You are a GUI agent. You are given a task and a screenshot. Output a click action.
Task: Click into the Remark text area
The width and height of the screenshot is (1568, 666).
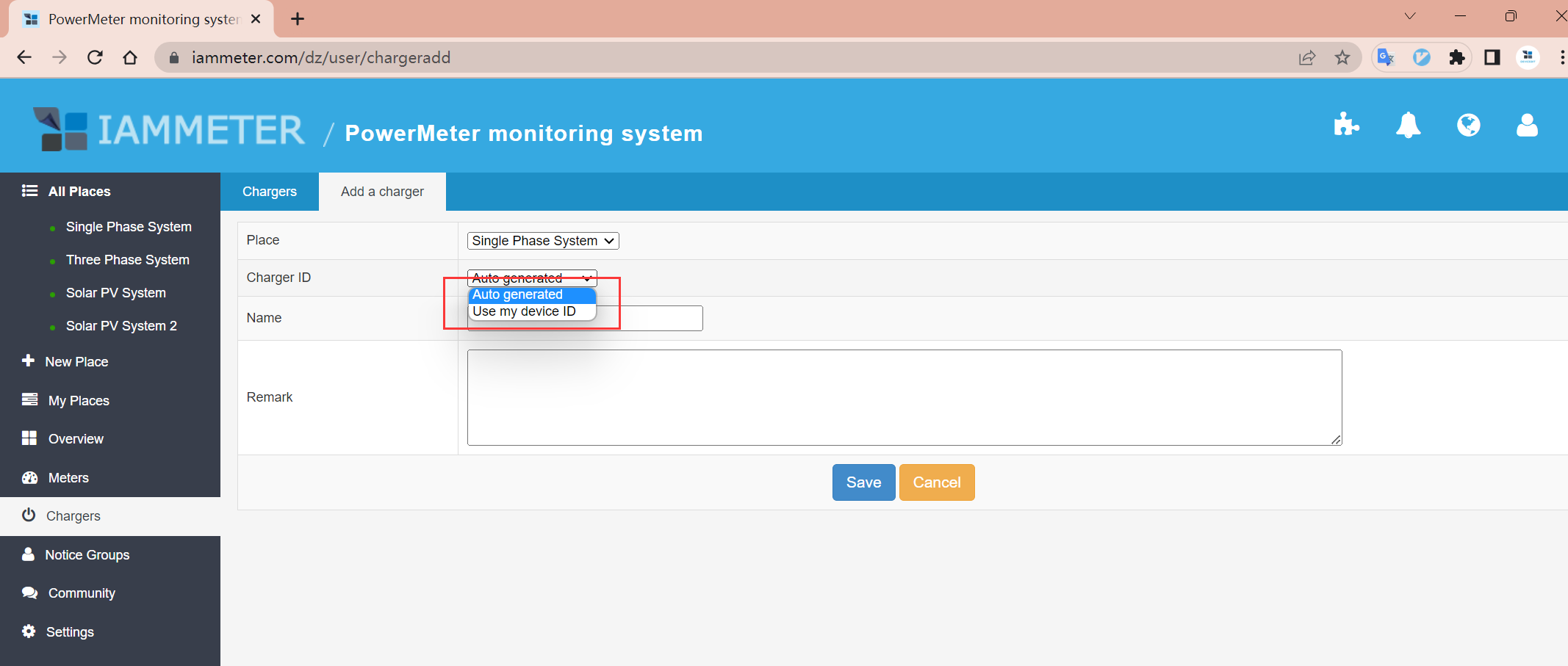coord(904,397)
